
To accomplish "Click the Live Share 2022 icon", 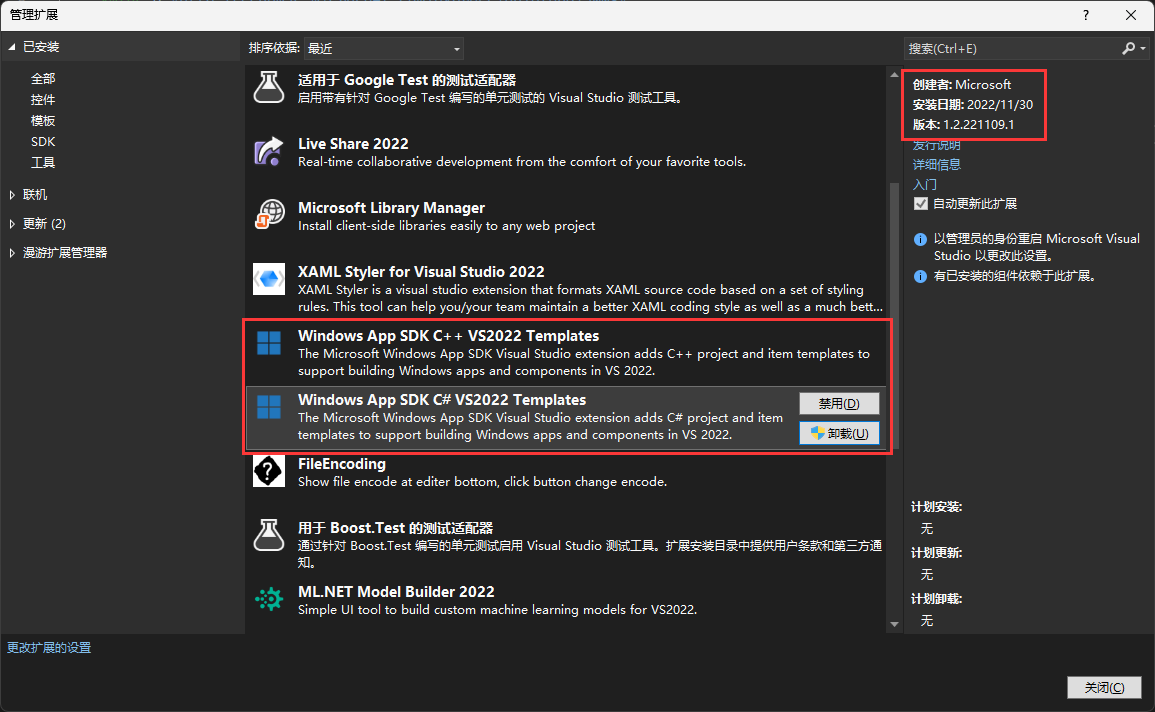I will point(269,152).
